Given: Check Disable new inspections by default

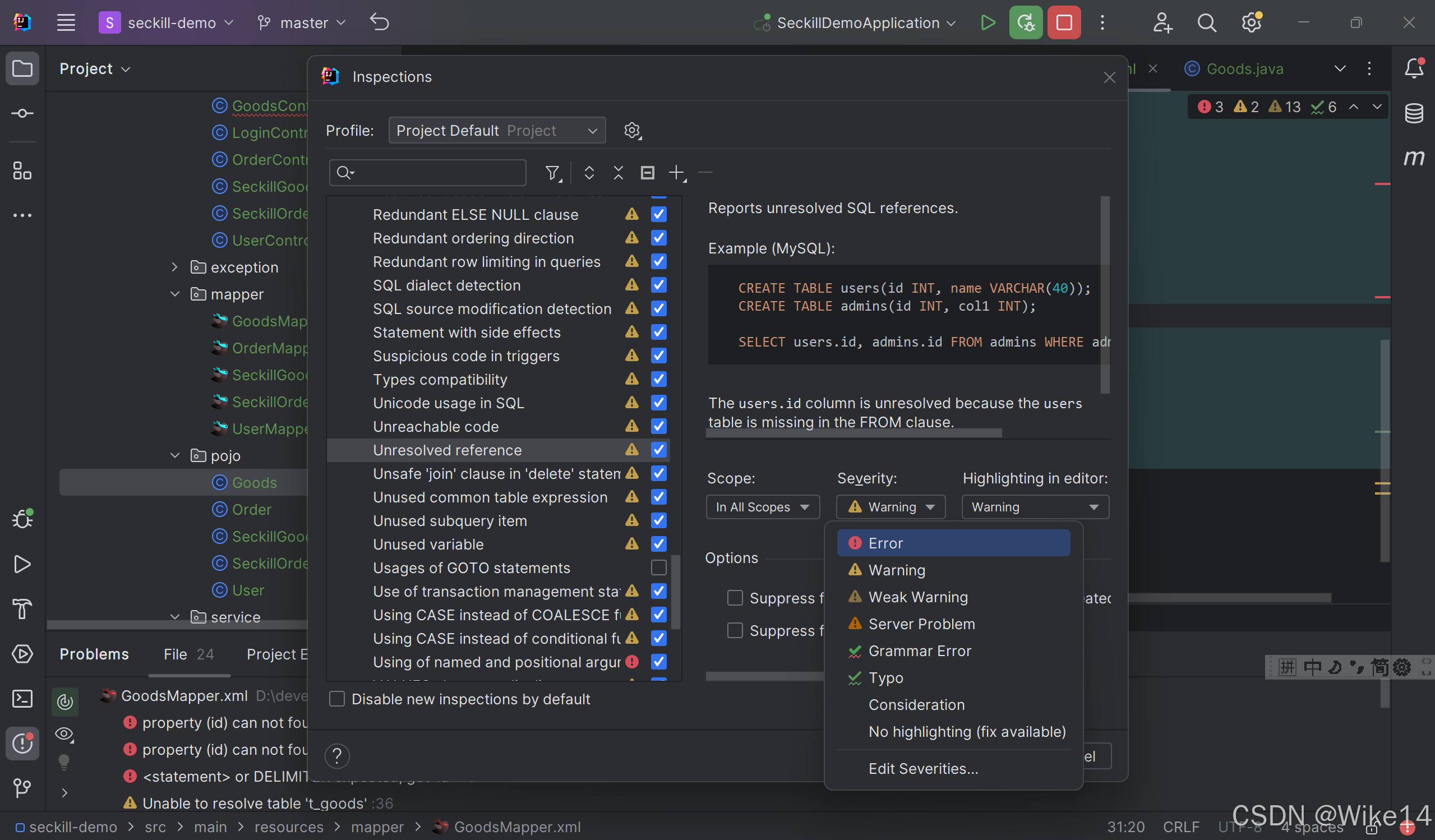Looking at the screenshot, I should (337, 699).
